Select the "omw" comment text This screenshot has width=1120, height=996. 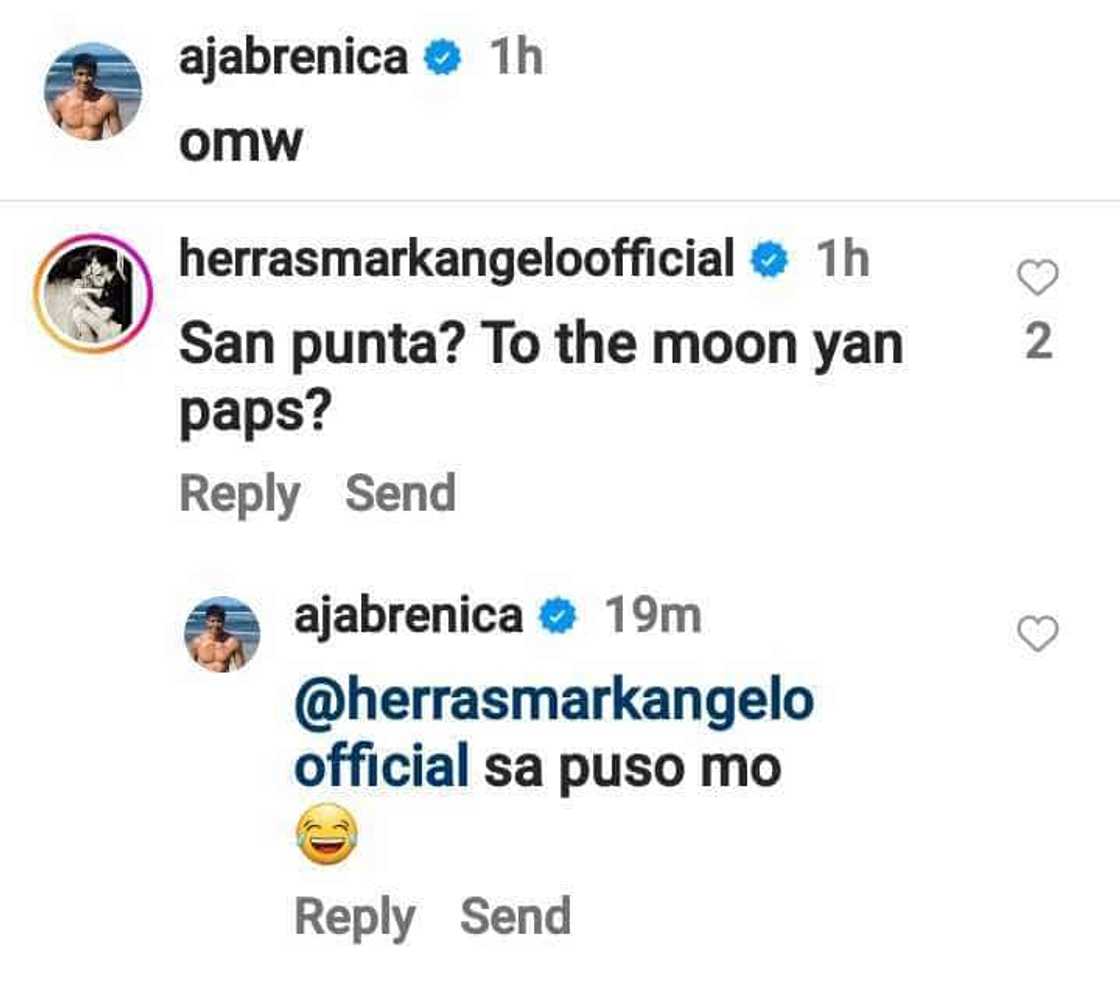pyautogui.click(x=240, y=144)
